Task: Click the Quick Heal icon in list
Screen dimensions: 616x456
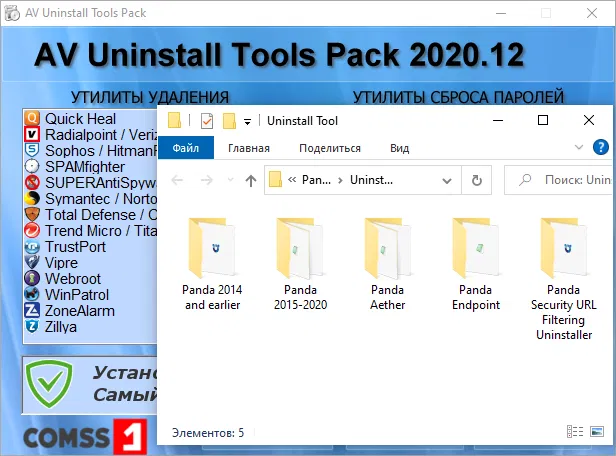Action: (32, 118)
